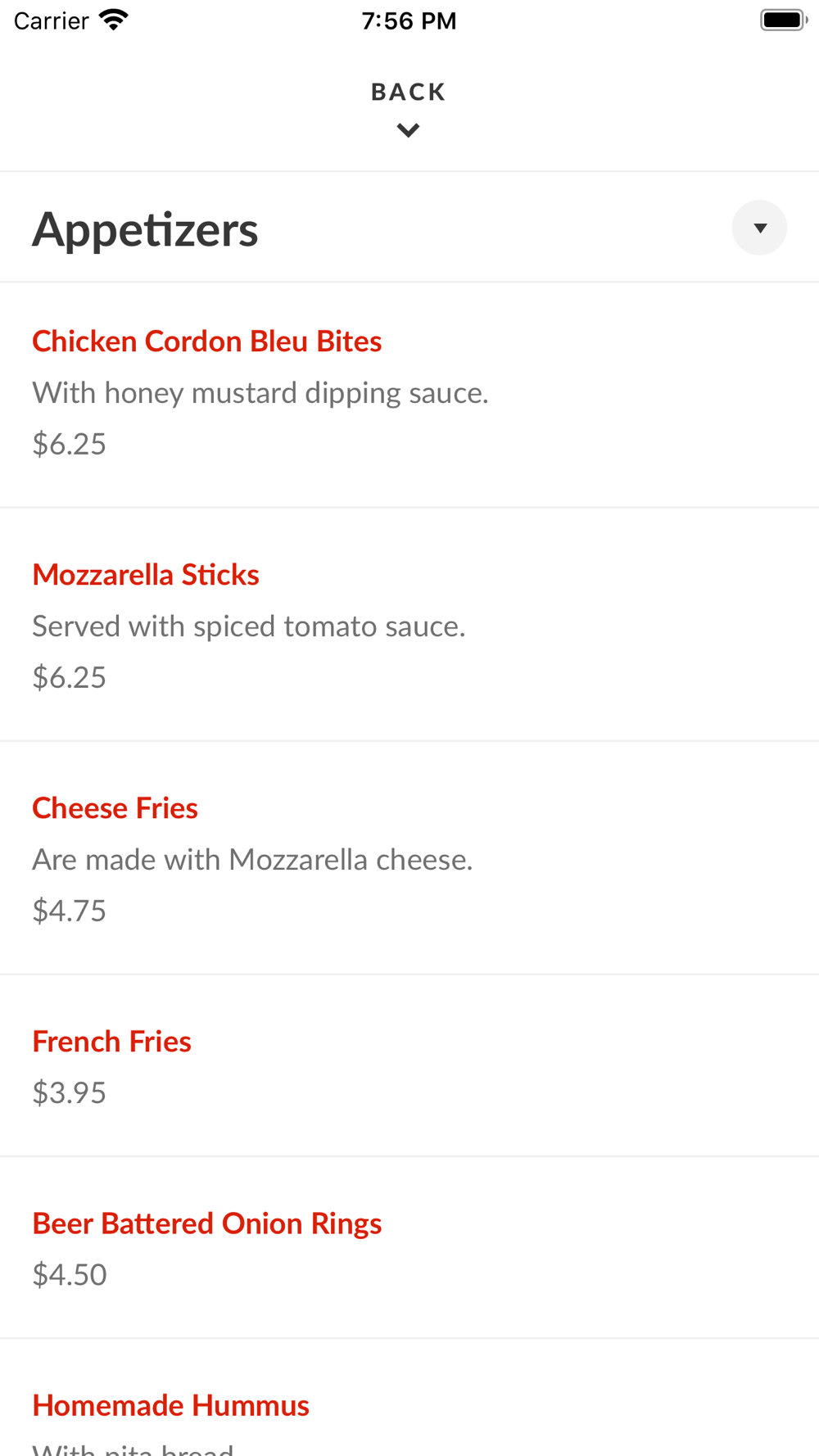Viewport: 819px width, 1456px height.
Task: Tap the battery indicator icon
Action: (x=783, y=20)
